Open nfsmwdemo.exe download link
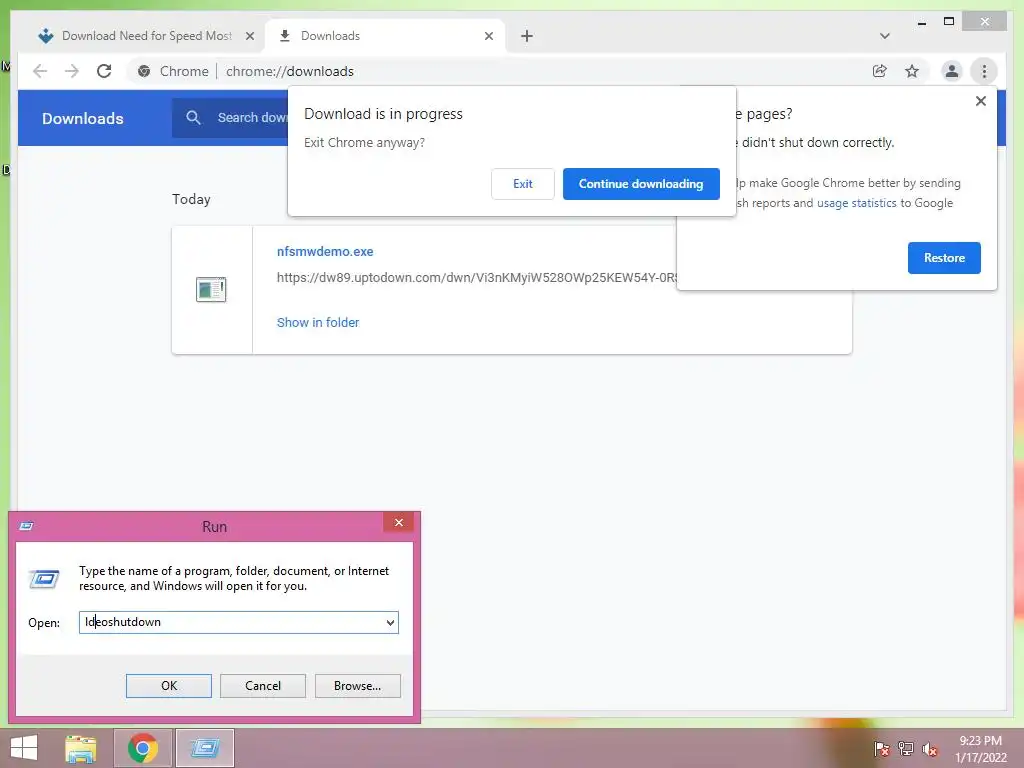The width and height of the screenshot is (1024, 768). pos(325,251)
